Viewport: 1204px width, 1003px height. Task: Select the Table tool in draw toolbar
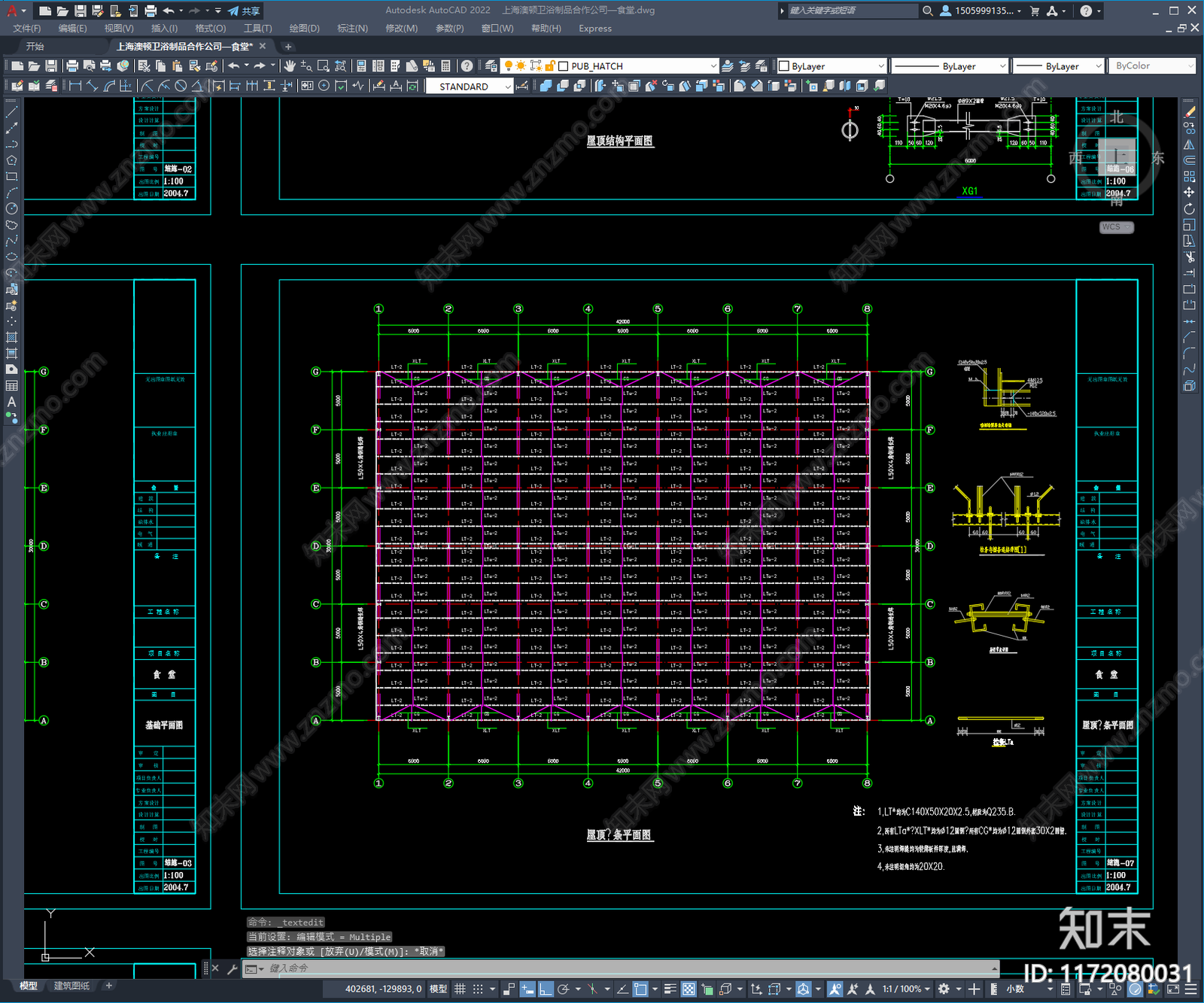pyautogui.click(x=11, y=386)
